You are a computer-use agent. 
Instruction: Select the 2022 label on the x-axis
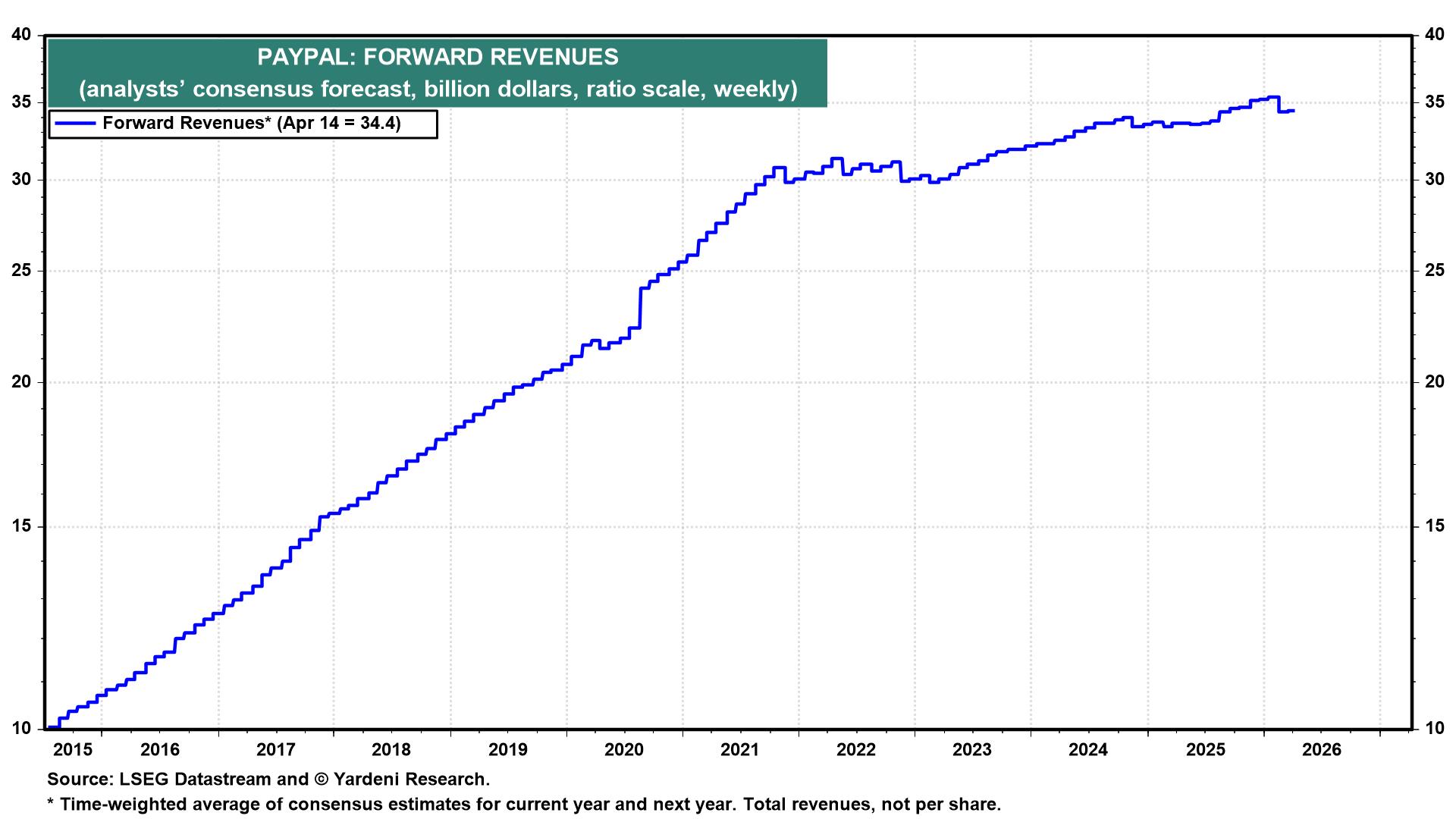pyautogui.click(x=856, y=750)
